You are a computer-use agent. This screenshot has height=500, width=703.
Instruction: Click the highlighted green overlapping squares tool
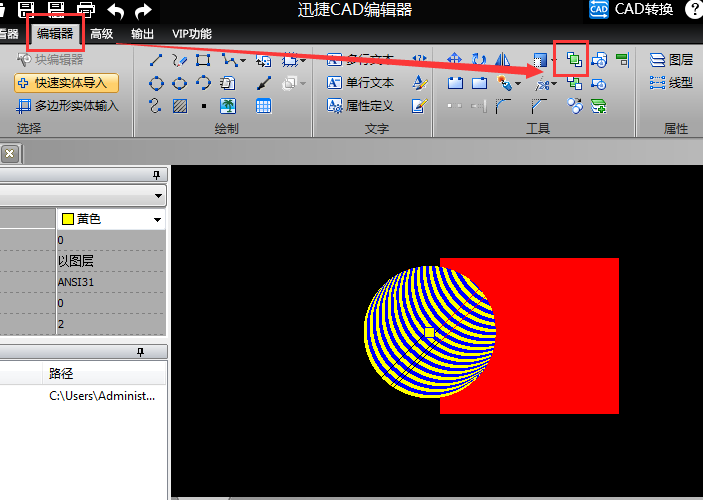[x=574, y=60]
